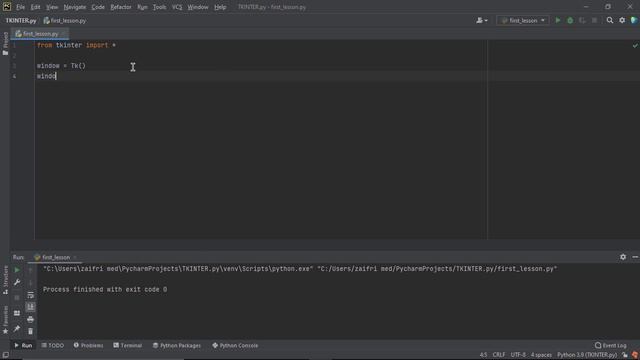Viewport: 640px width, 360px height.
Task: Open the Python Packages tool window
Action: [x=177, y=345]
